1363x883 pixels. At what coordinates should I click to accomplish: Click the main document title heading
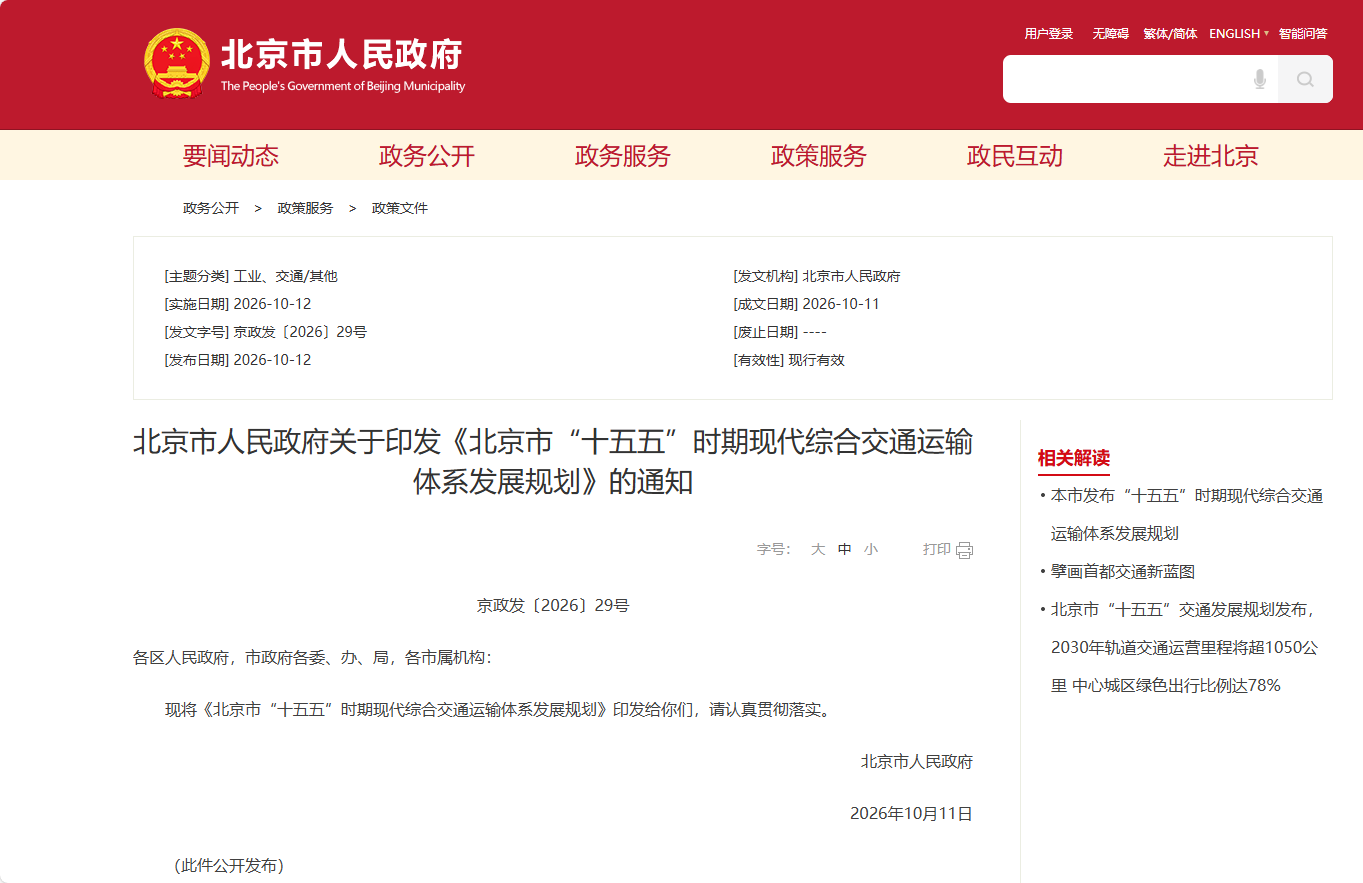pos(553,462)
